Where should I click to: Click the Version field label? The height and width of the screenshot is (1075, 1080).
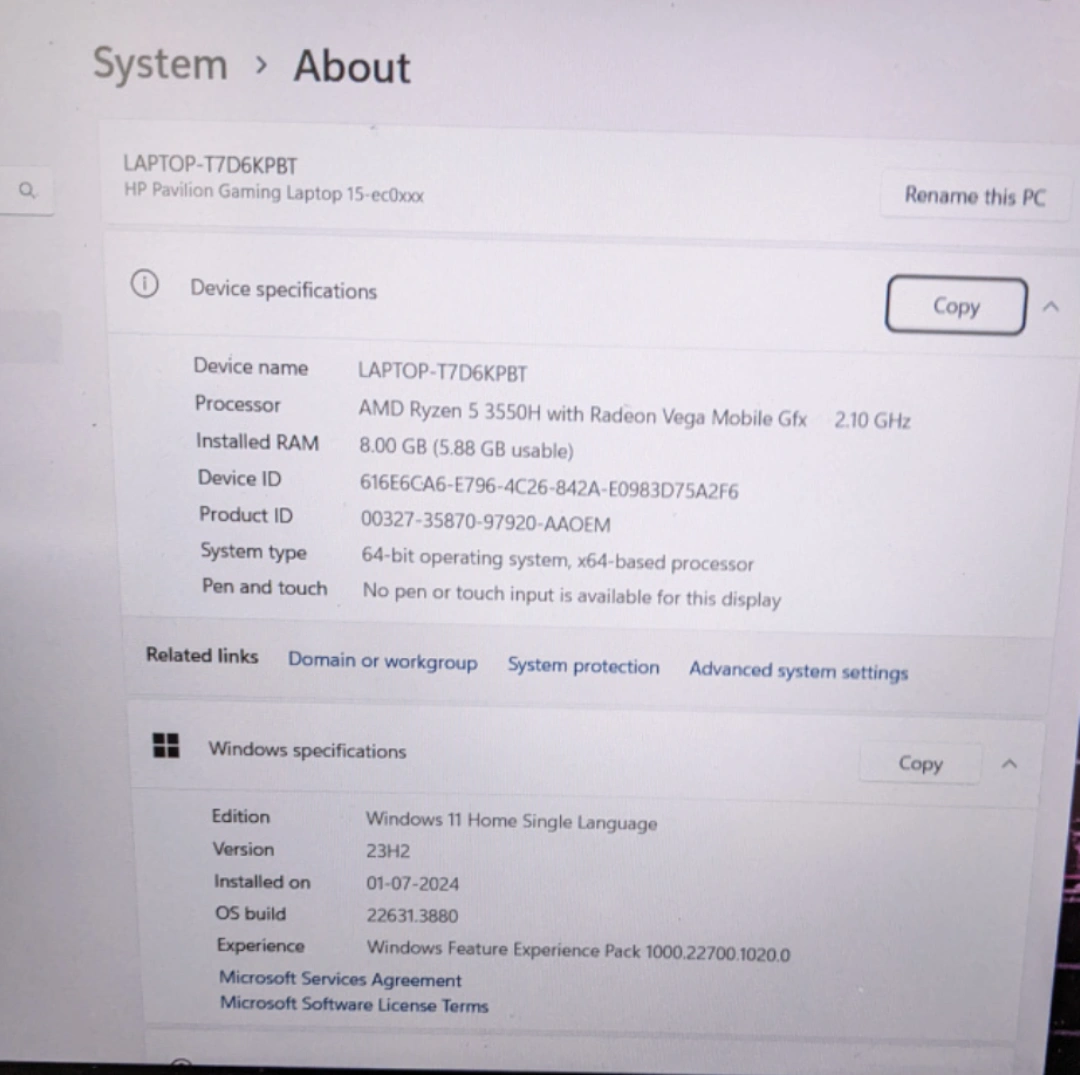pyautogui.click(x=243, y=849)
